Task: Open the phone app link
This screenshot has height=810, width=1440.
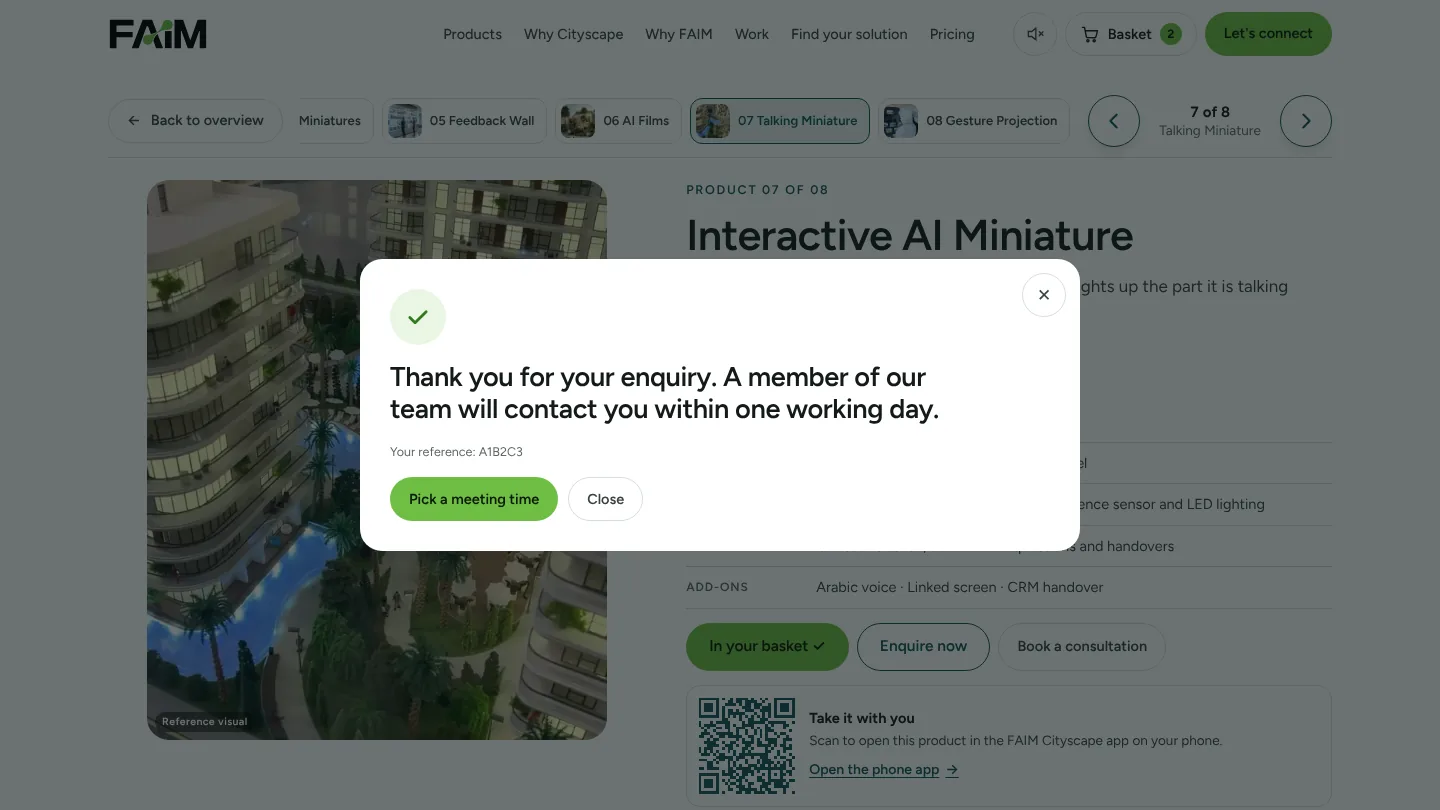Action: (884, 770)
